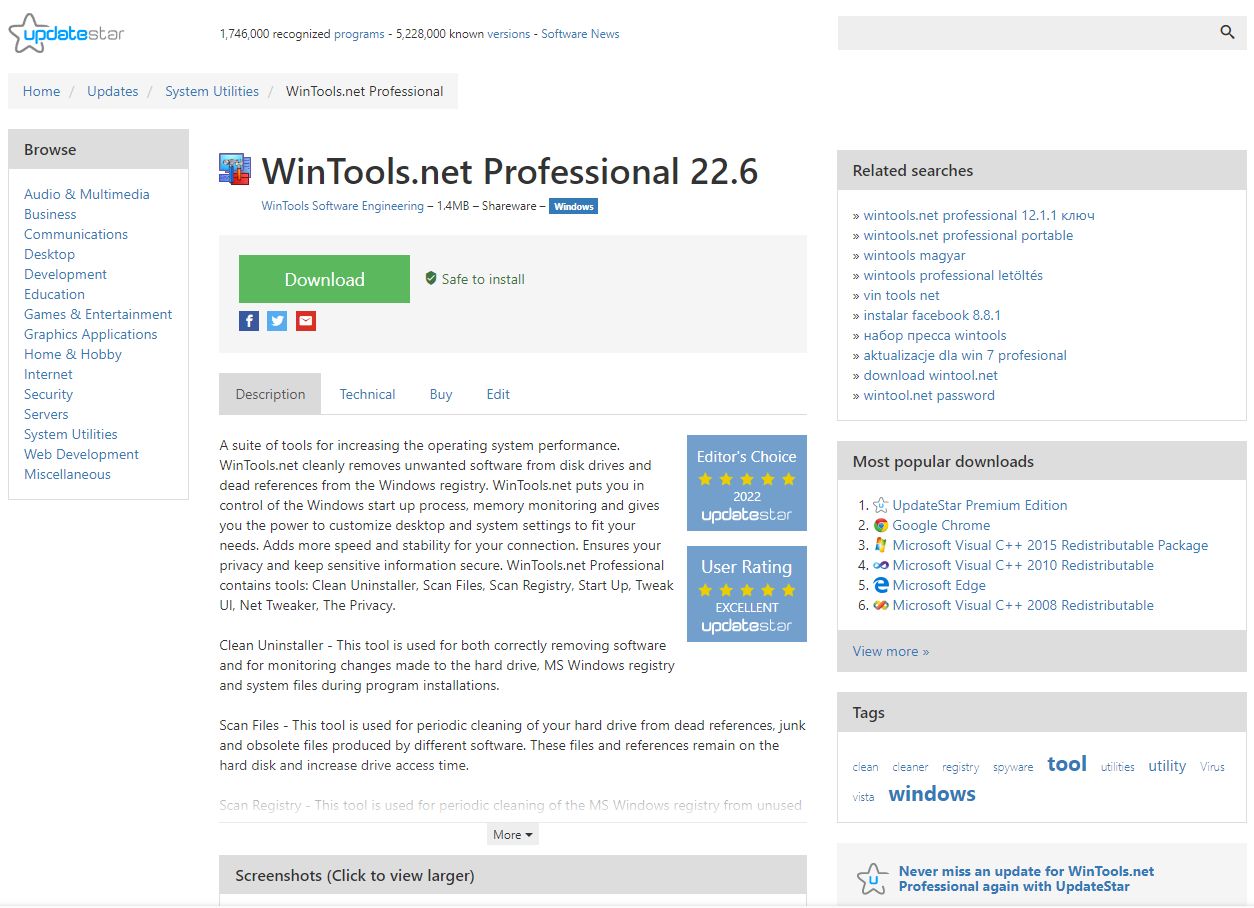The image size is (1254, 908).
Task: Open Google Chrome download link
Action: (941, 525)
